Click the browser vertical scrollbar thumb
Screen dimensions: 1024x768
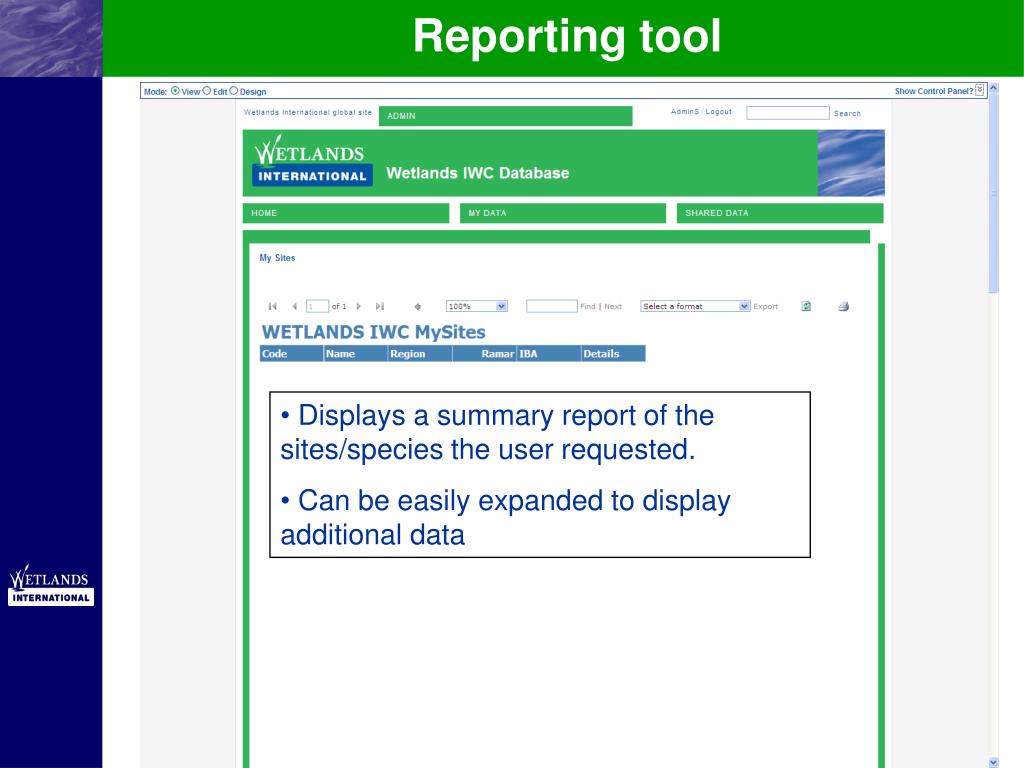coord(993,193)
